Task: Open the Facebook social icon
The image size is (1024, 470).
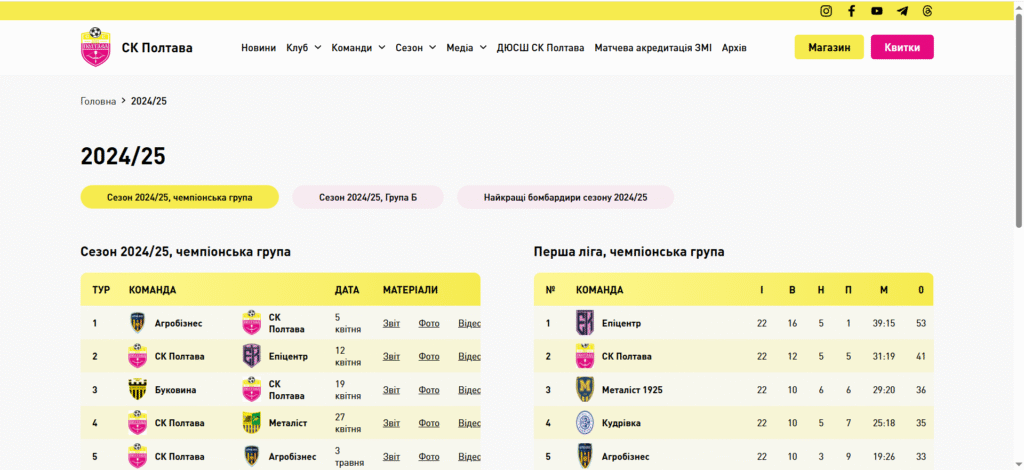Action: pyautogui.click(x=852, y=10)
